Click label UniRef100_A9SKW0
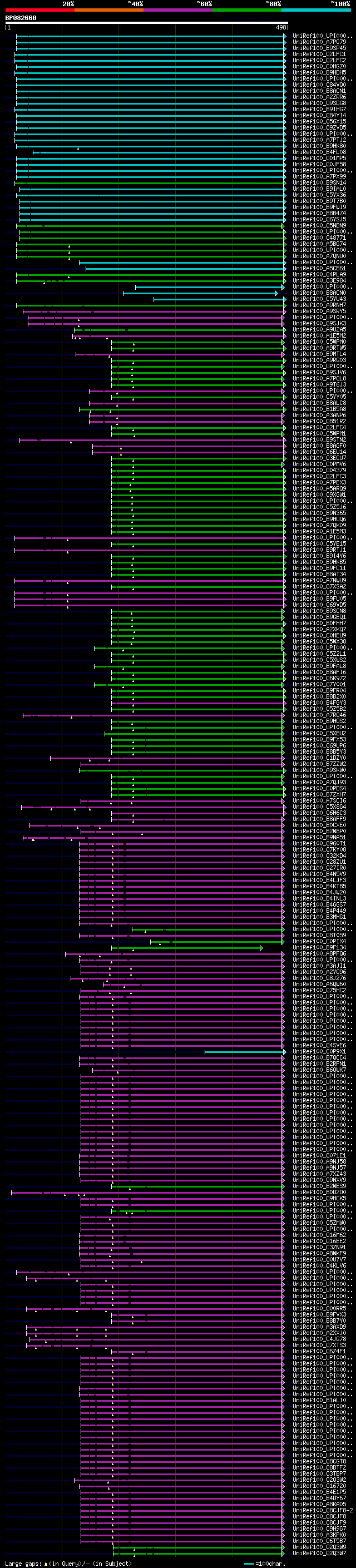This screenshot has height=1568, width=356. 319,770
